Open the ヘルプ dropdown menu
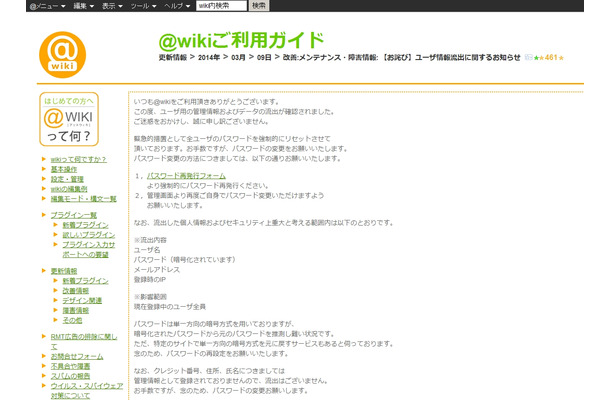This screenshot has height=400, width=610. (177, 6)
